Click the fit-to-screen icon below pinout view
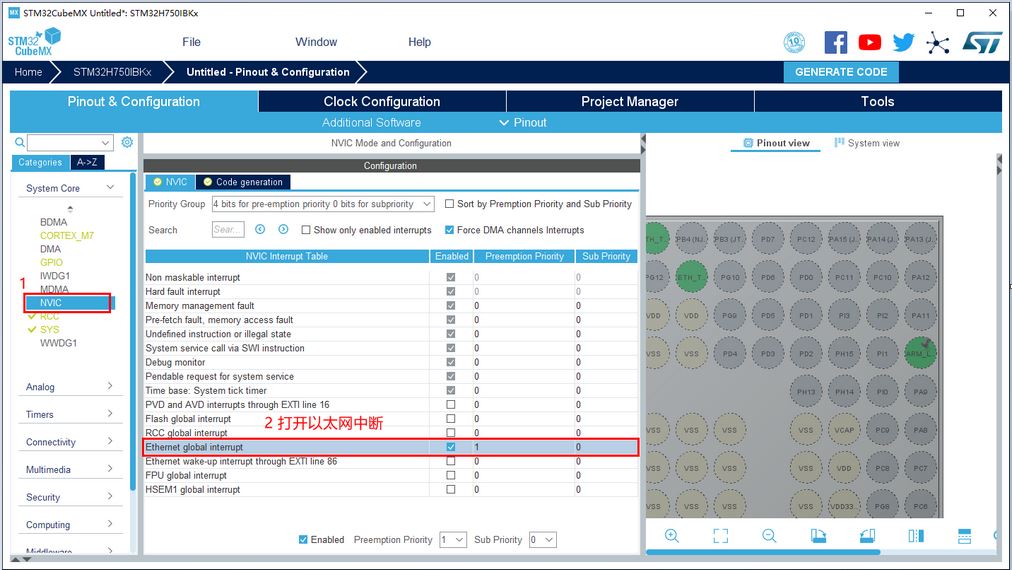This screenshot has height=570, width=1012. tap(720, 536)
